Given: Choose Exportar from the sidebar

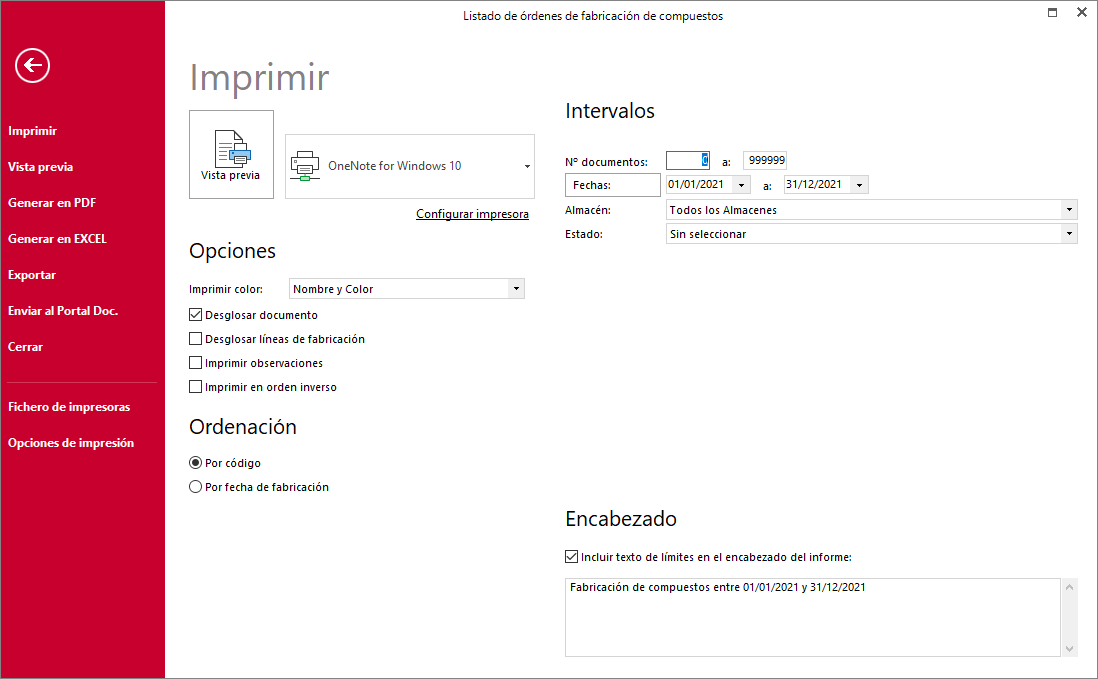Looking at the screenshot, I should [x=32, y=275].
